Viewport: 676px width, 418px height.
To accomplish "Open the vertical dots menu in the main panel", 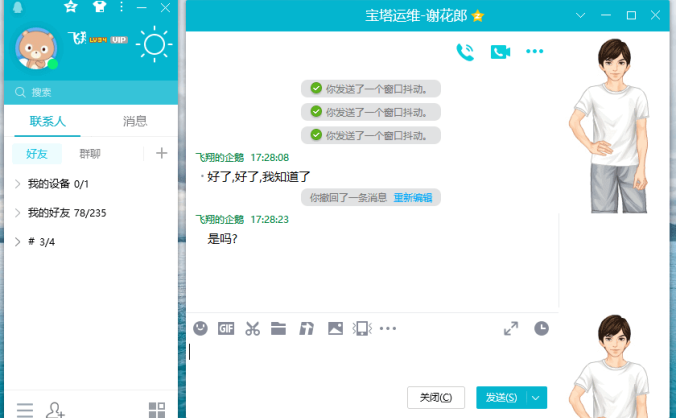I will 122,6.
